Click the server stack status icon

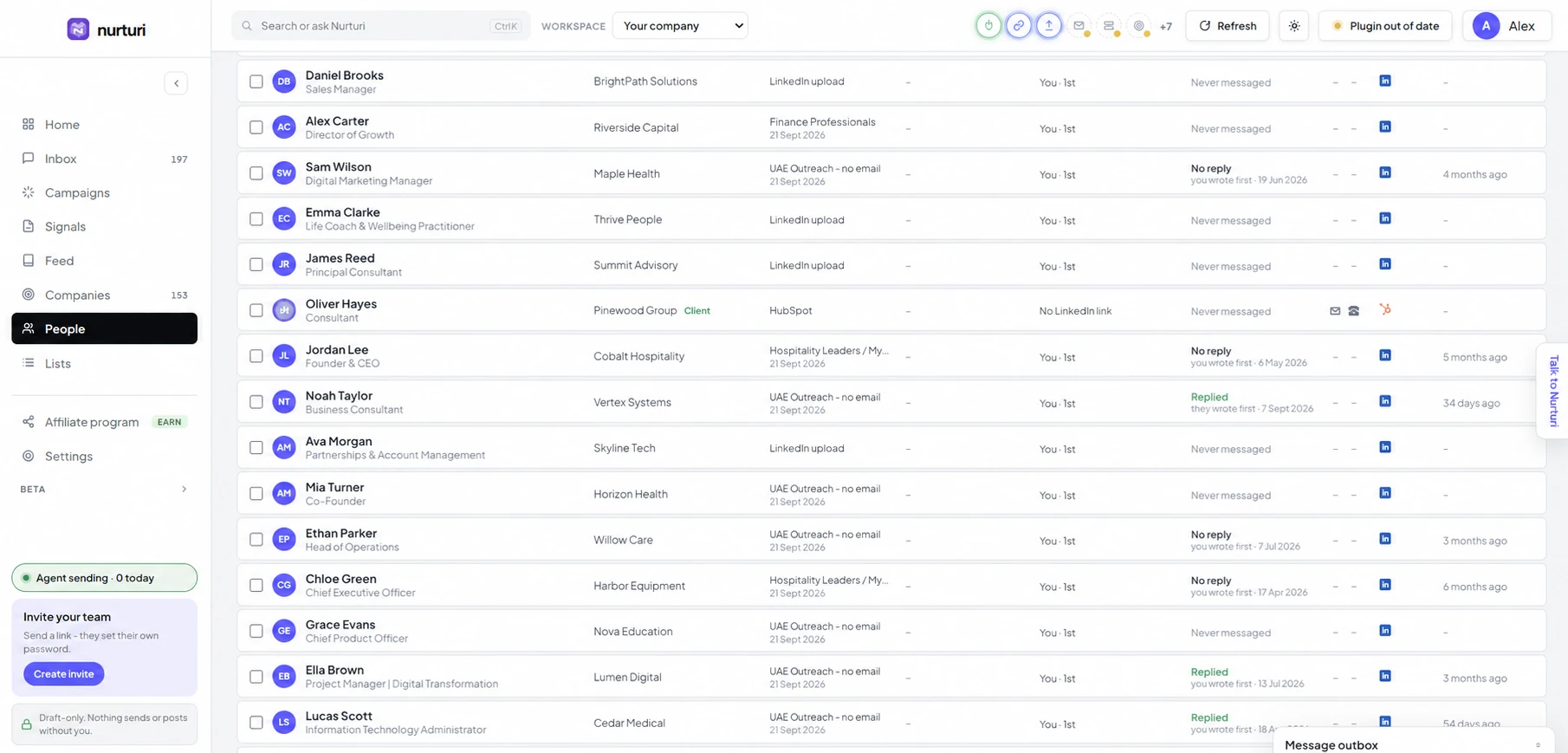[x=1109, y=26]
